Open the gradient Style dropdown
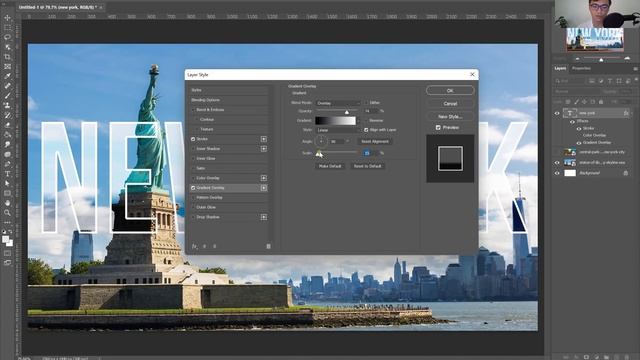This screenshot has width=640, height=360. coord(338,130)
